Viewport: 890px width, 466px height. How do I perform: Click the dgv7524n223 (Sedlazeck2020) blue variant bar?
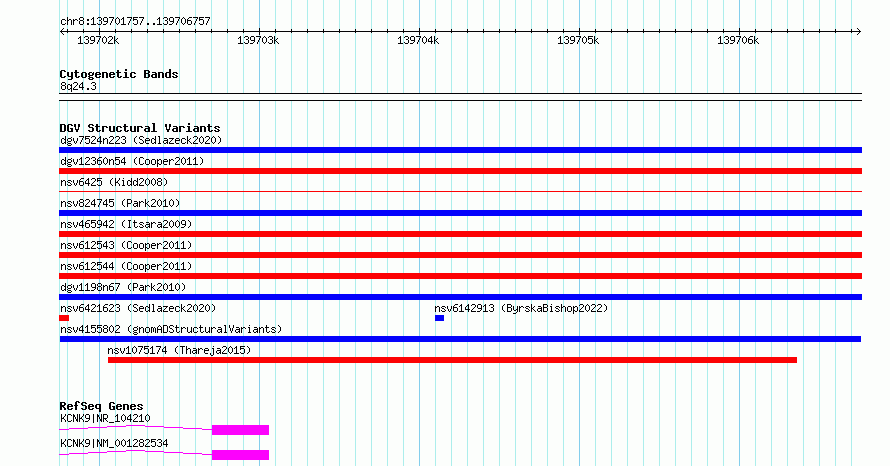coord(460,150)
